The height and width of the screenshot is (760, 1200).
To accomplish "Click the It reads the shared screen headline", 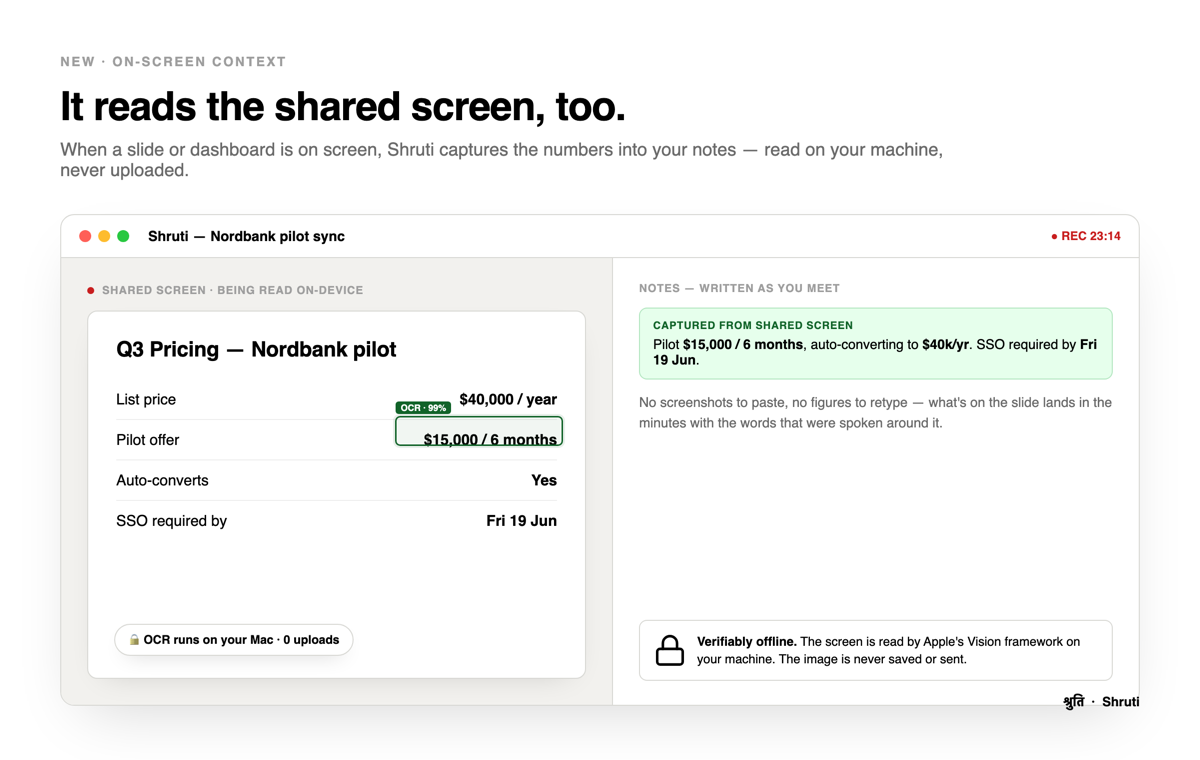I will pos(342,107).
